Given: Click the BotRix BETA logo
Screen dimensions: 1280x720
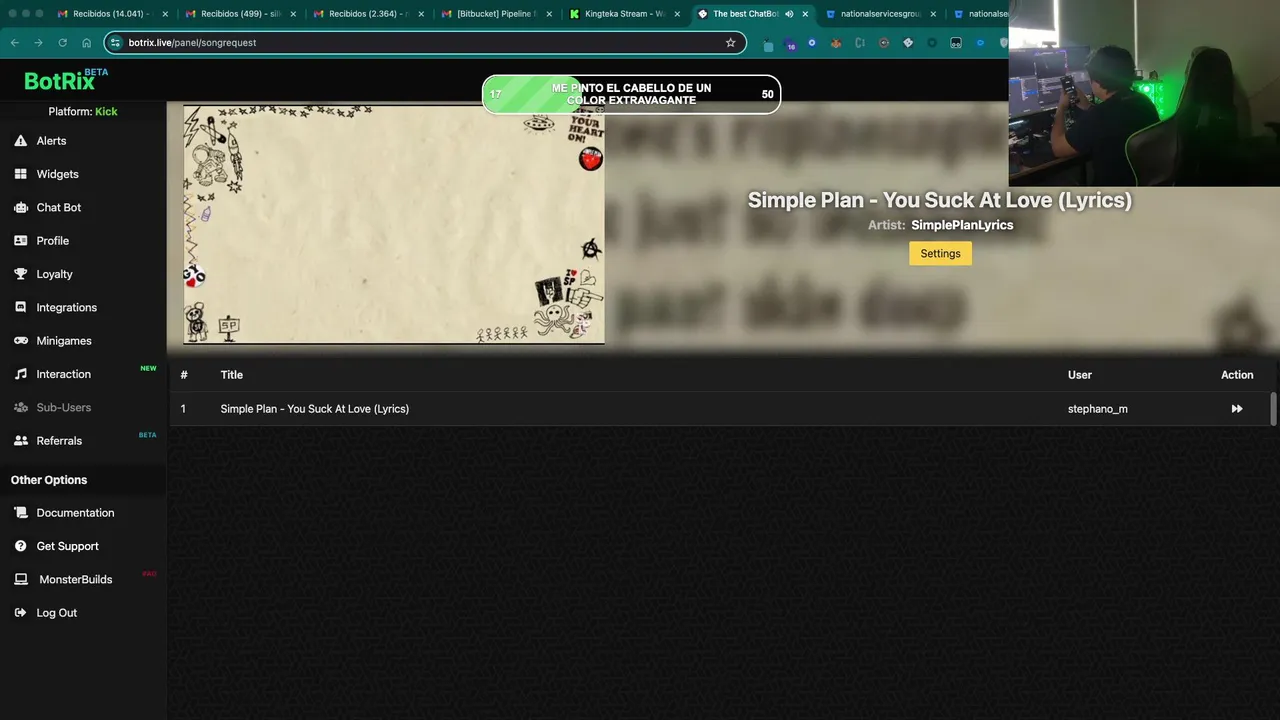Looking at the screenshot, I should coord(66,80).
